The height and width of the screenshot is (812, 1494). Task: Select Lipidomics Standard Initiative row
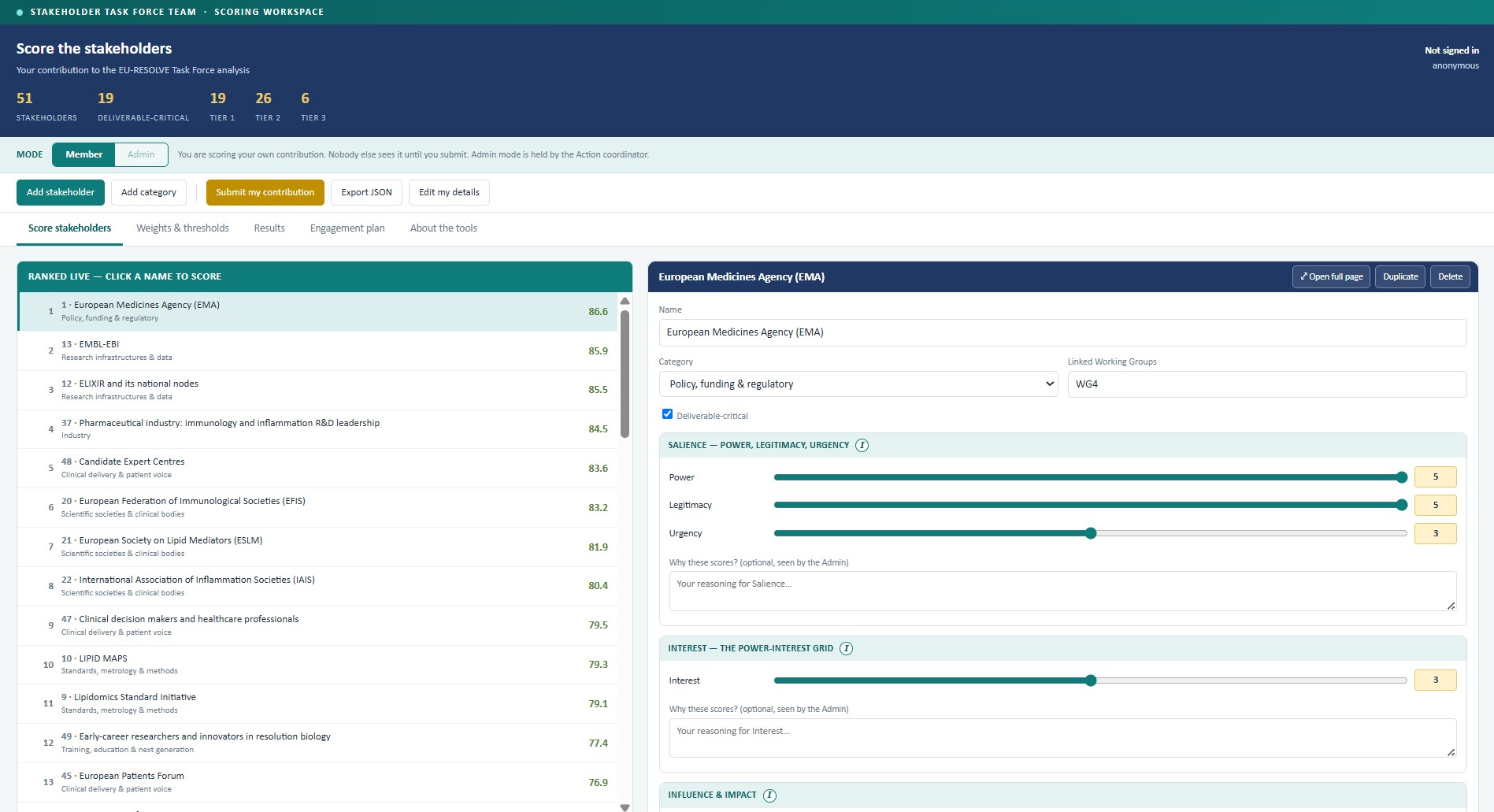coord(317,704)
